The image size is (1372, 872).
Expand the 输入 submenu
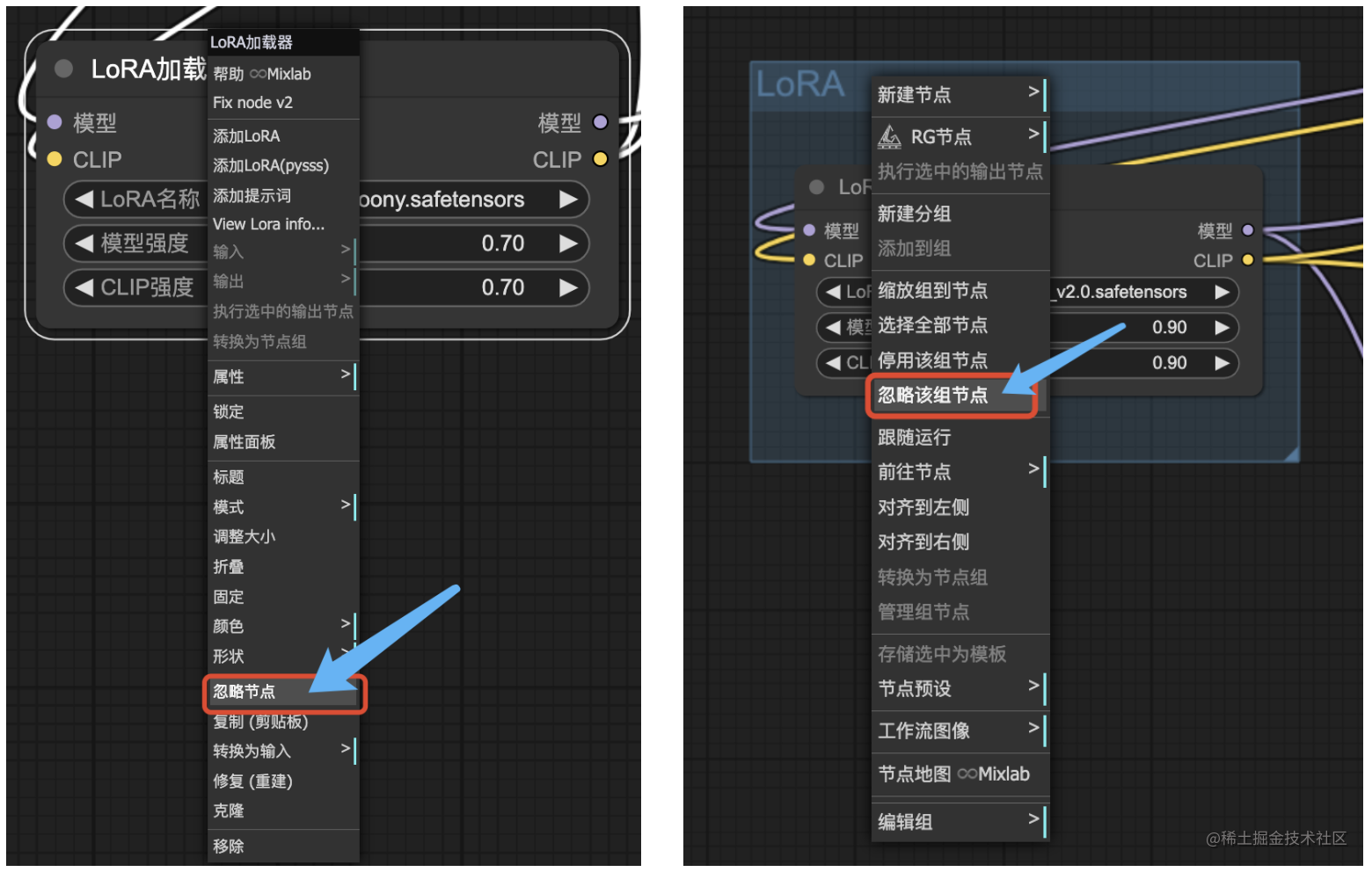tap(283, 252)
